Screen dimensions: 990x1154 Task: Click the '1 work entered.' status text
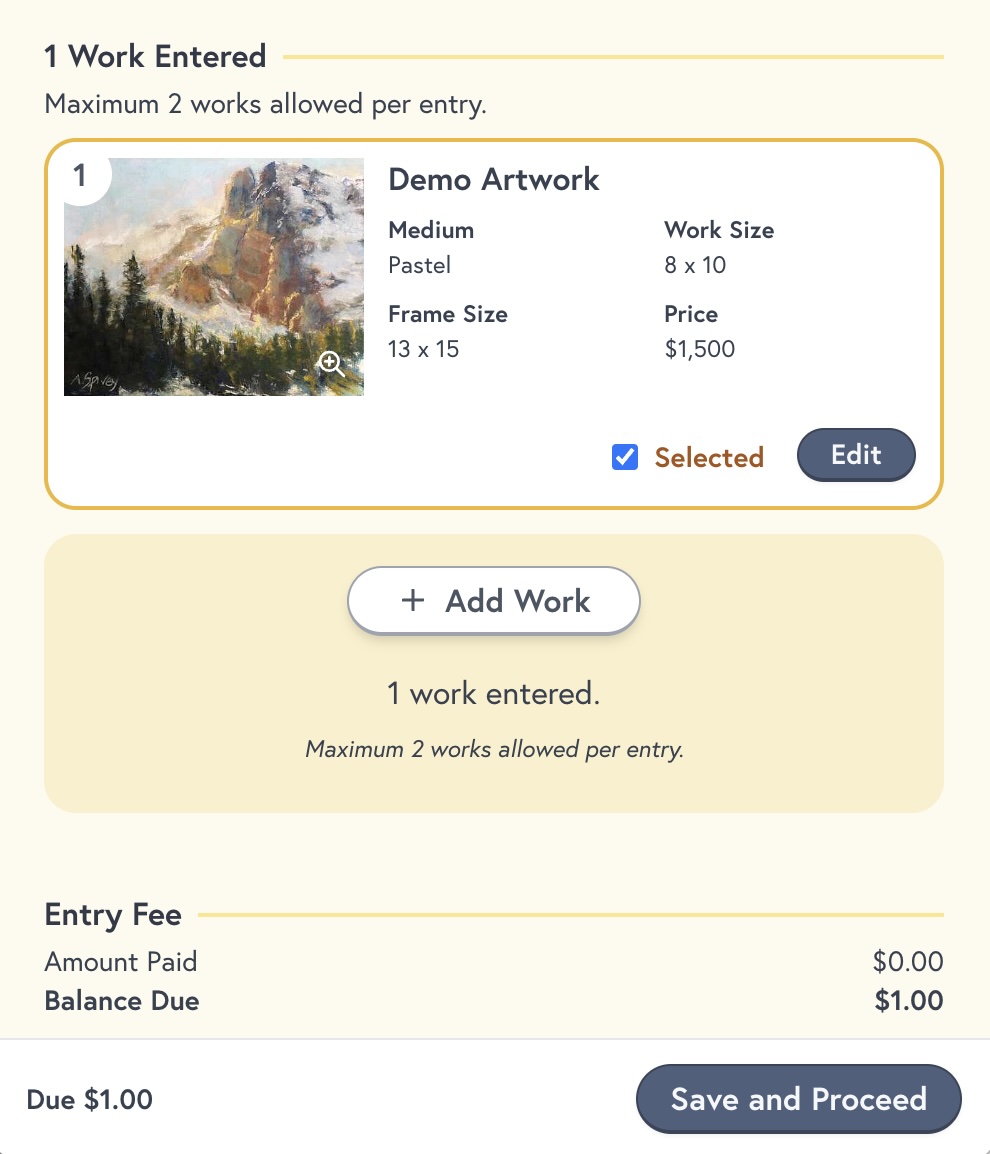[x=494, y=693]
